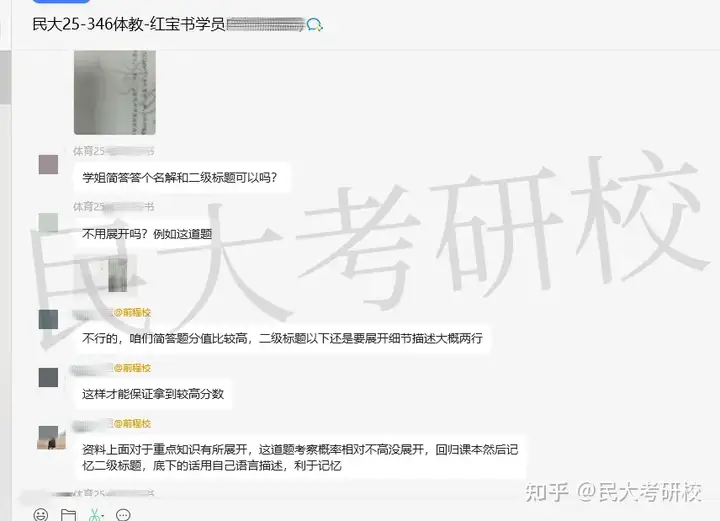720x521 pixels.
Task: Click avatar beside 资料上面 message
Action: click(51, 437)
